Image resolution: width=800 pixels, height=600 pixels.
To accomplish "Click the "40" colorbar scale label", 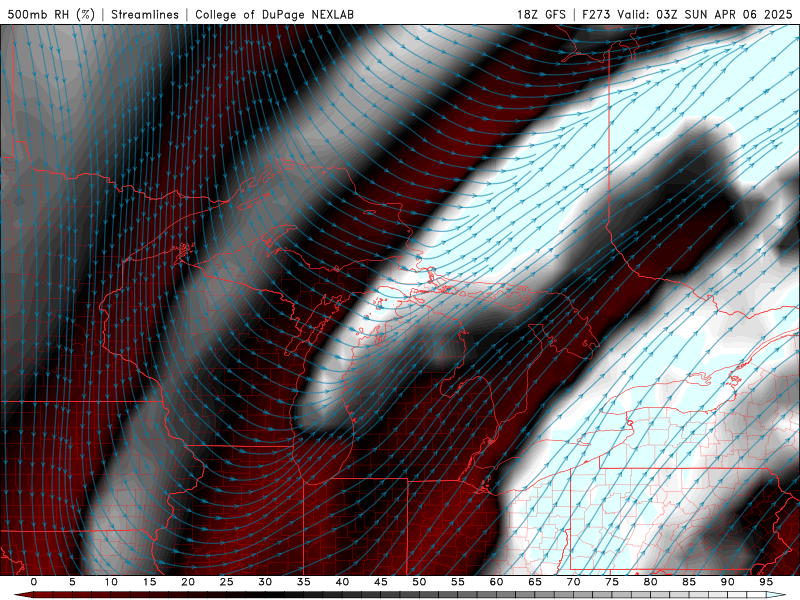I will click(x=342, y=582).
